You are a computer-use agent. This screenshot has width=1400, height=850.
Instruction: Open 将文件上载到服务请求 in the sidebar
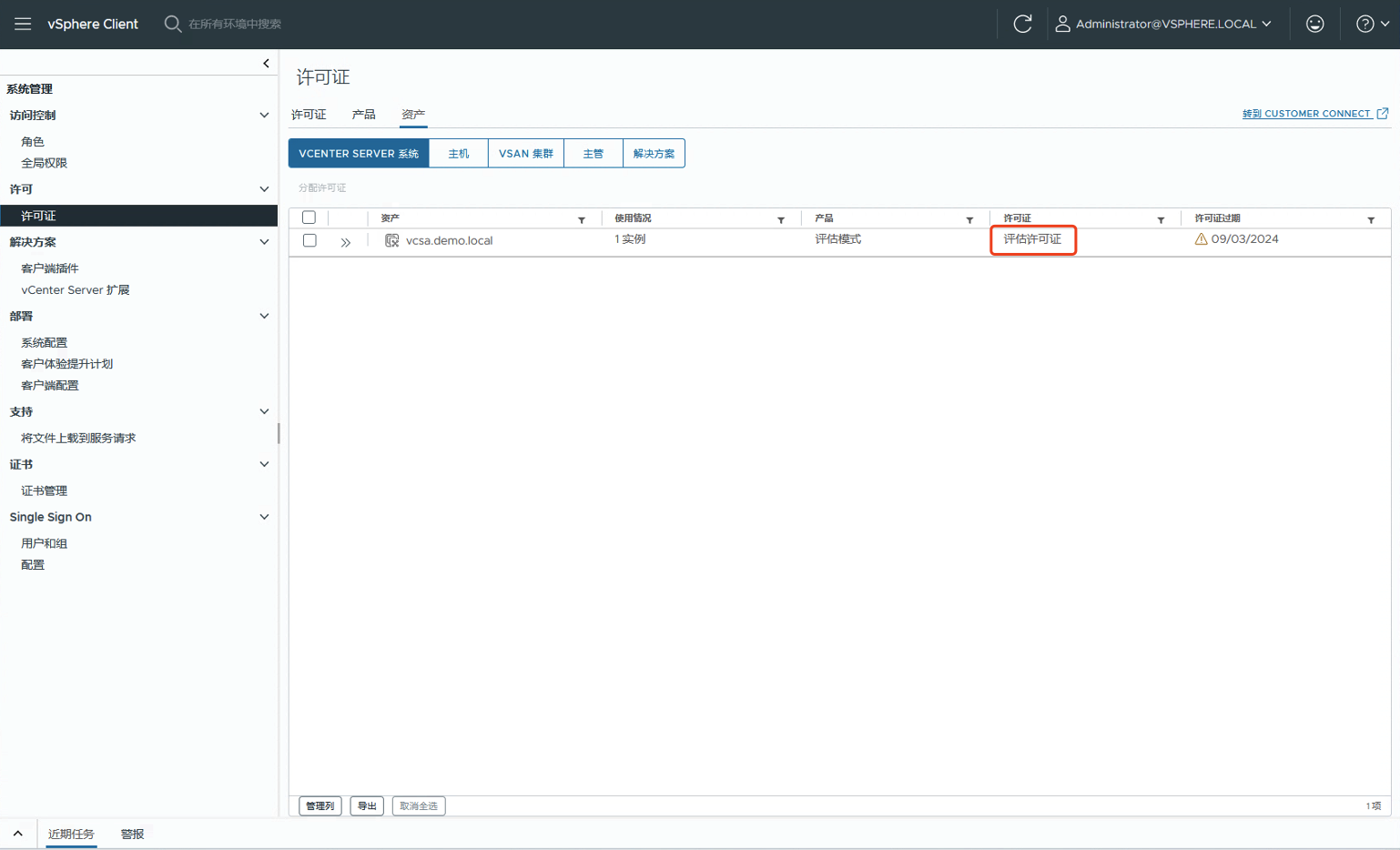tap(78, 438)
